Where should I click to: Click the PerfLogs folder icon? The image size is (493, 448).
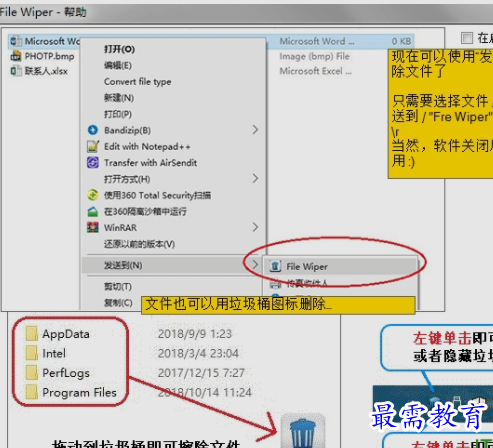(x=32, y=373)
